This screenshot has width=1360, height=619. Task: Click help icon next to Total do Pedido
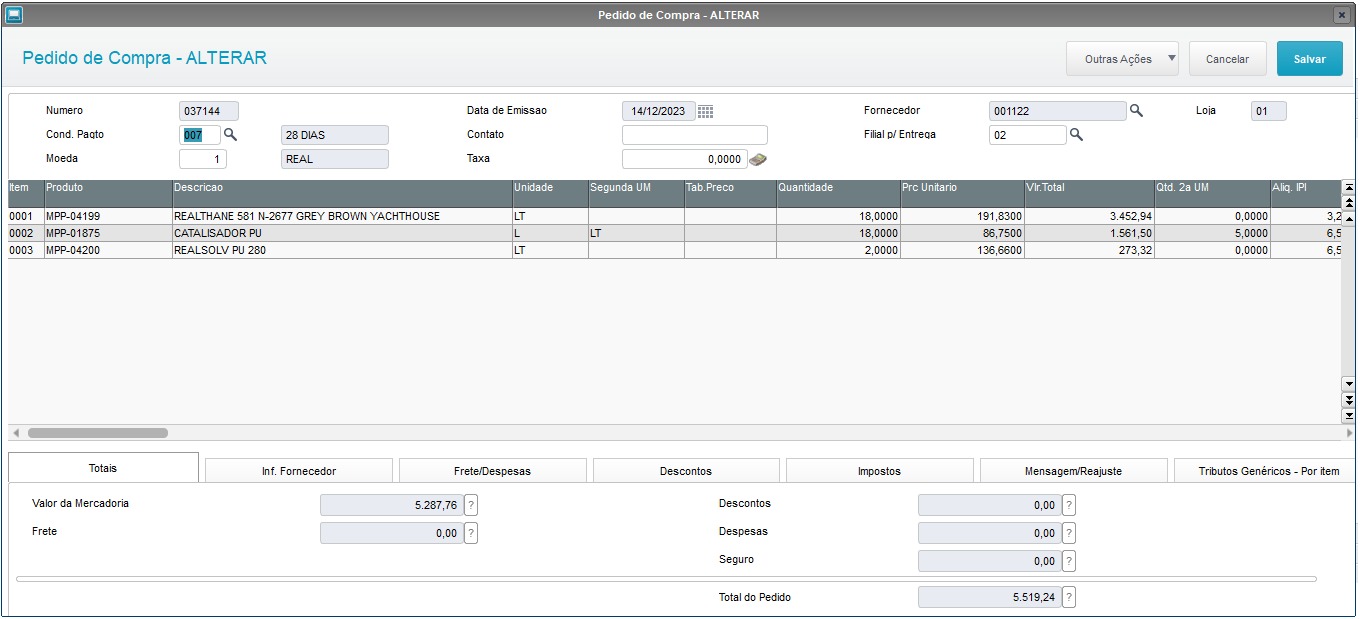tap(1069, 598)
